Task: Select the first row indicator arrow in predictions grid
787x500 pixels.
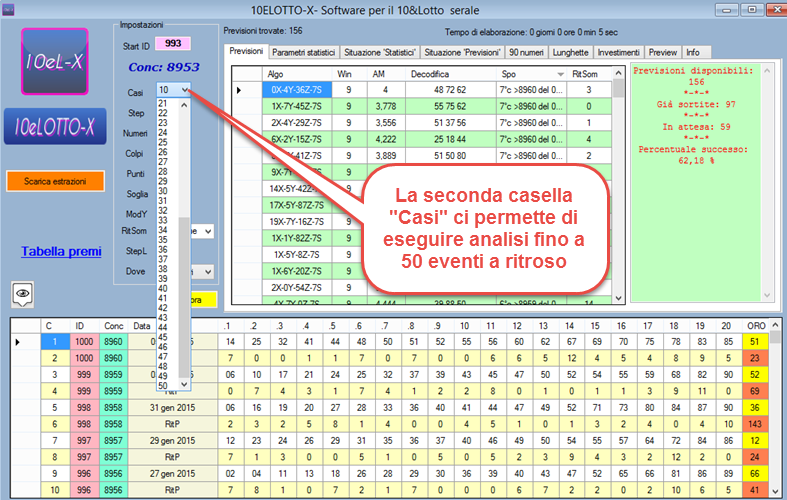Action: [x=239, y=90]
